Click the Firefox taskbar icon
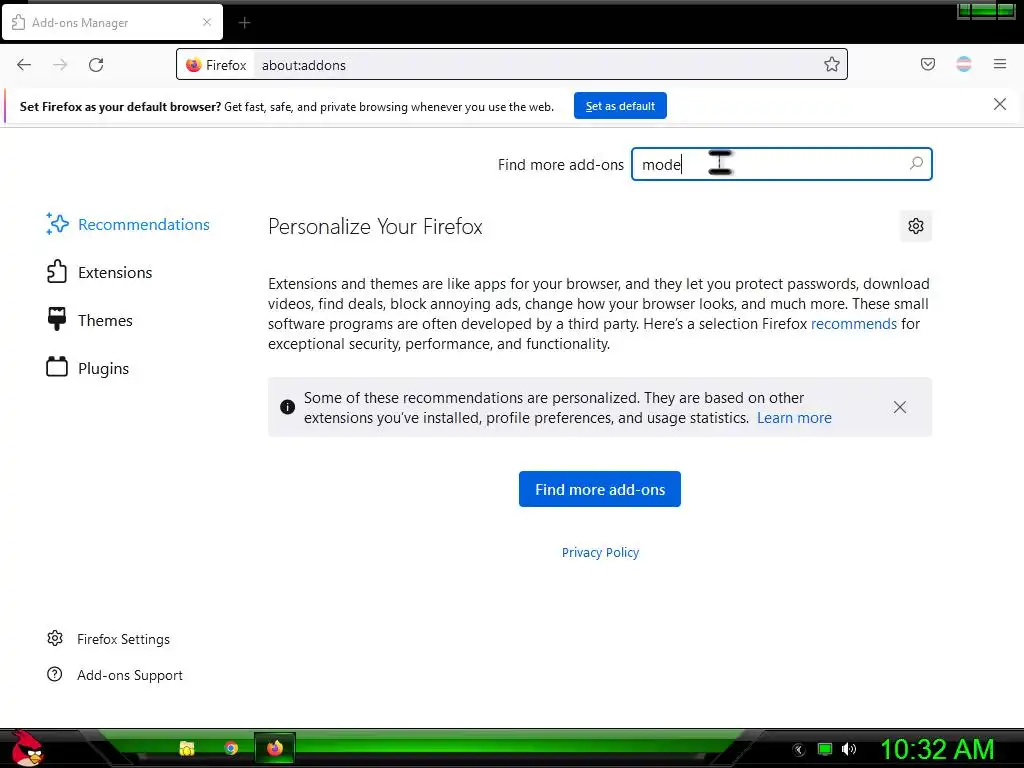 pos(275,748)
